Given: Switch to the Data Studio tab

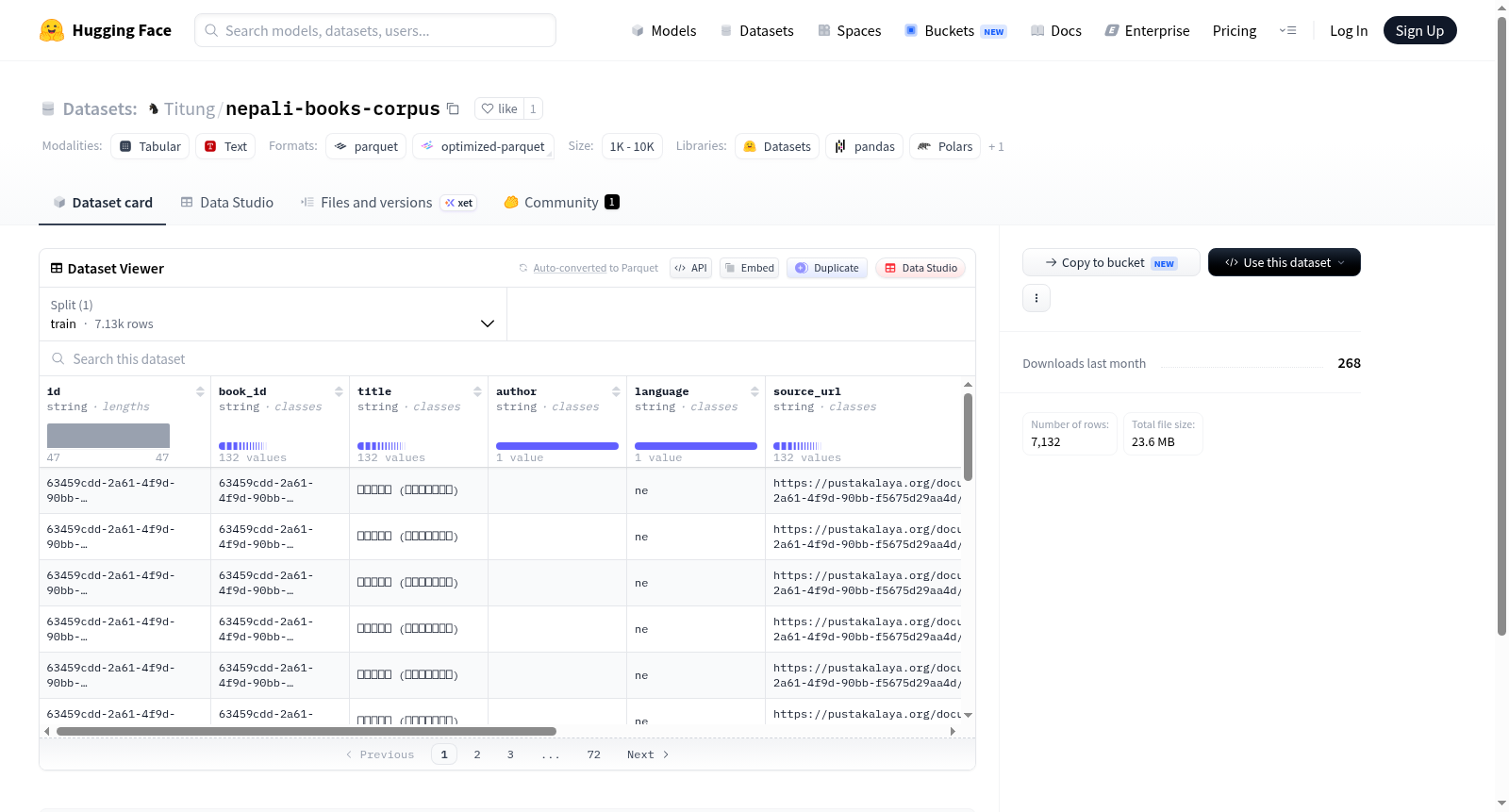Looking at the screenshot, I should click(x=227, y=202).
